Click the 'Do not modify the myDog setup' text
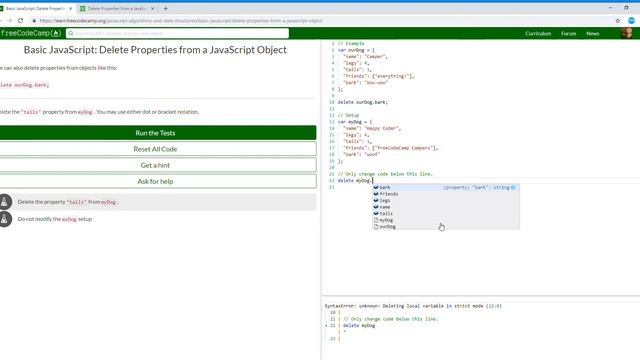This screenshot has height=360, width=640. (x=55, y=219)
